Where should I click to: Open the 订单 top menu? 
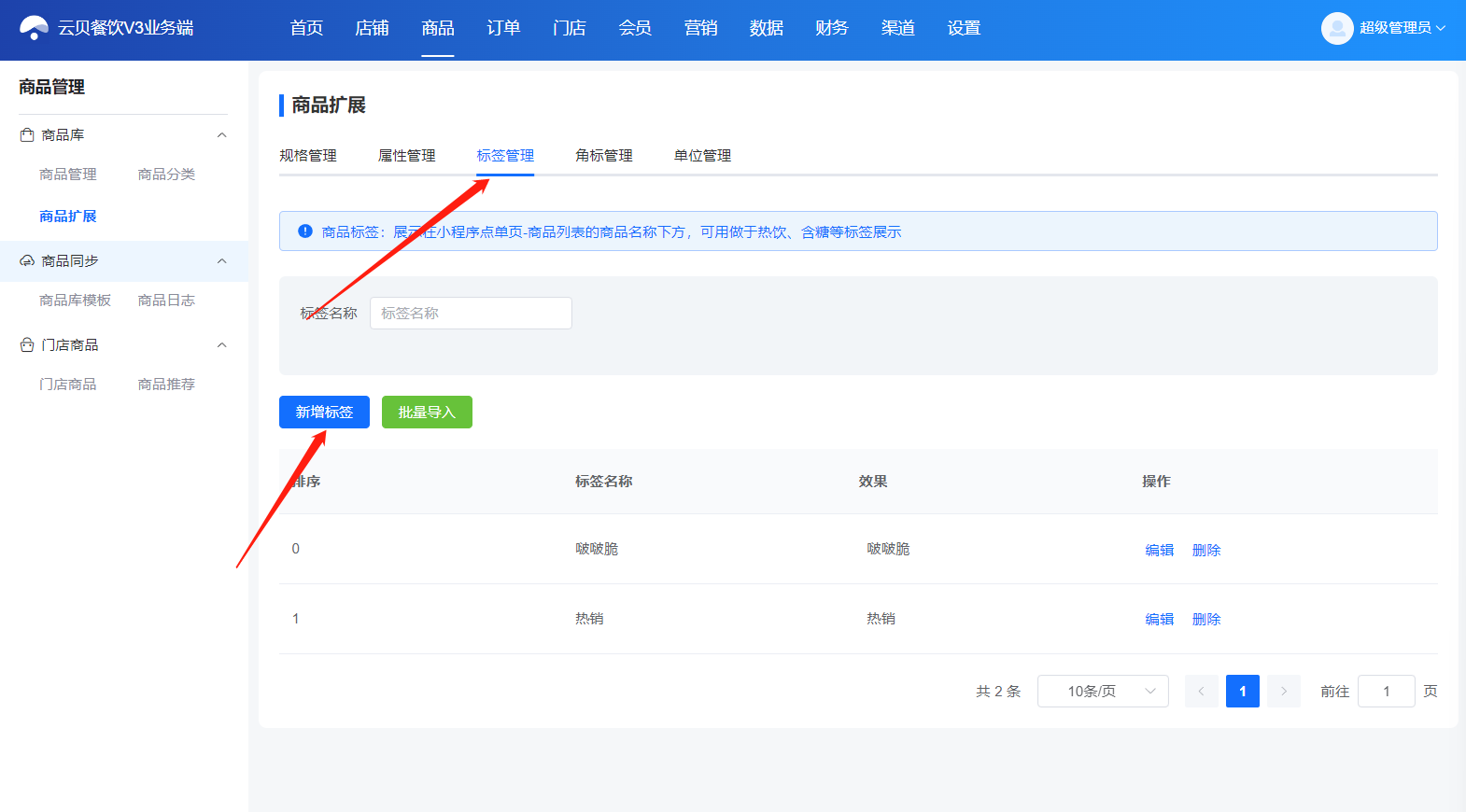tap(503, 28)
